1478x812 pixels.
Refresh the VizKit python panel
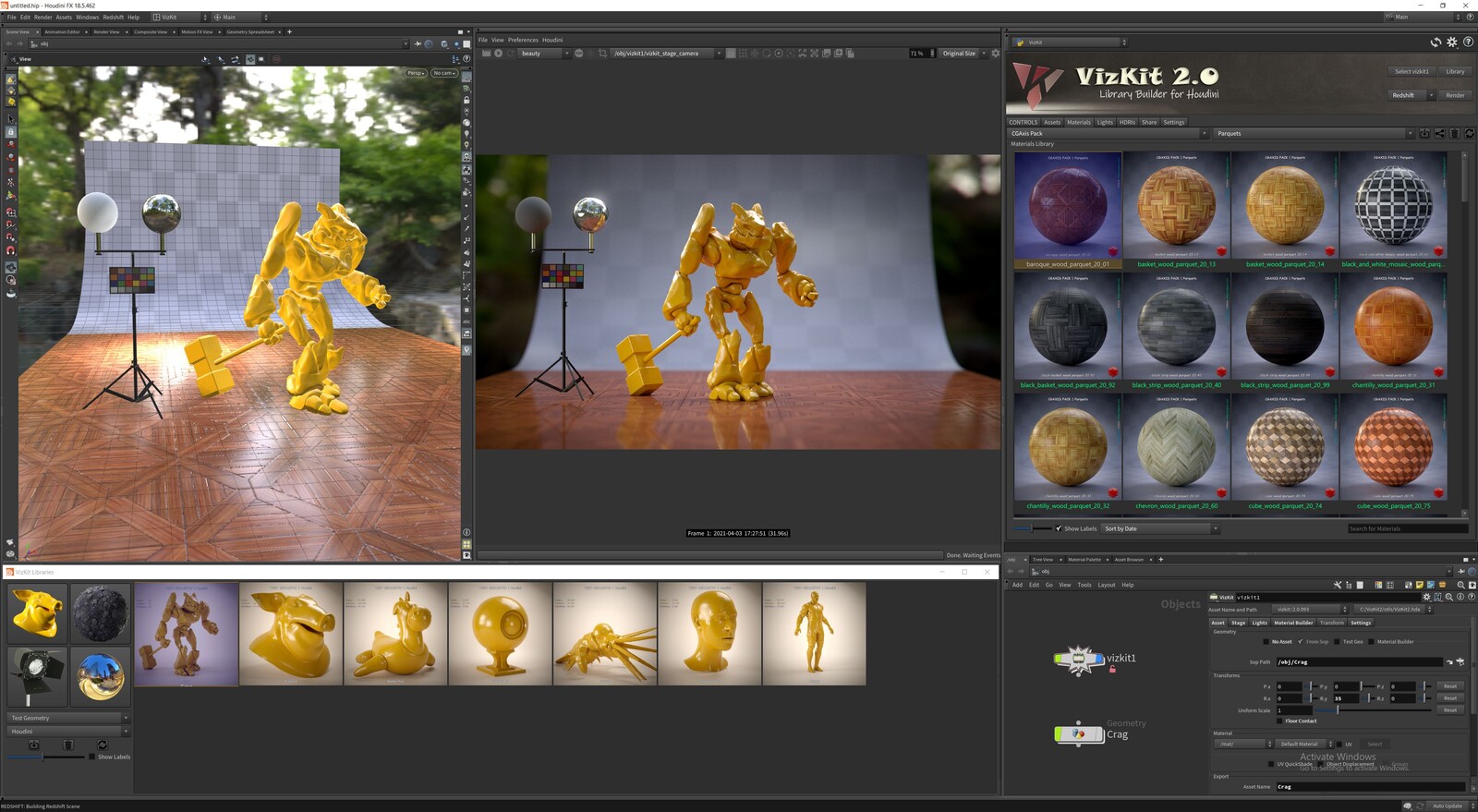coord(1436,42)
